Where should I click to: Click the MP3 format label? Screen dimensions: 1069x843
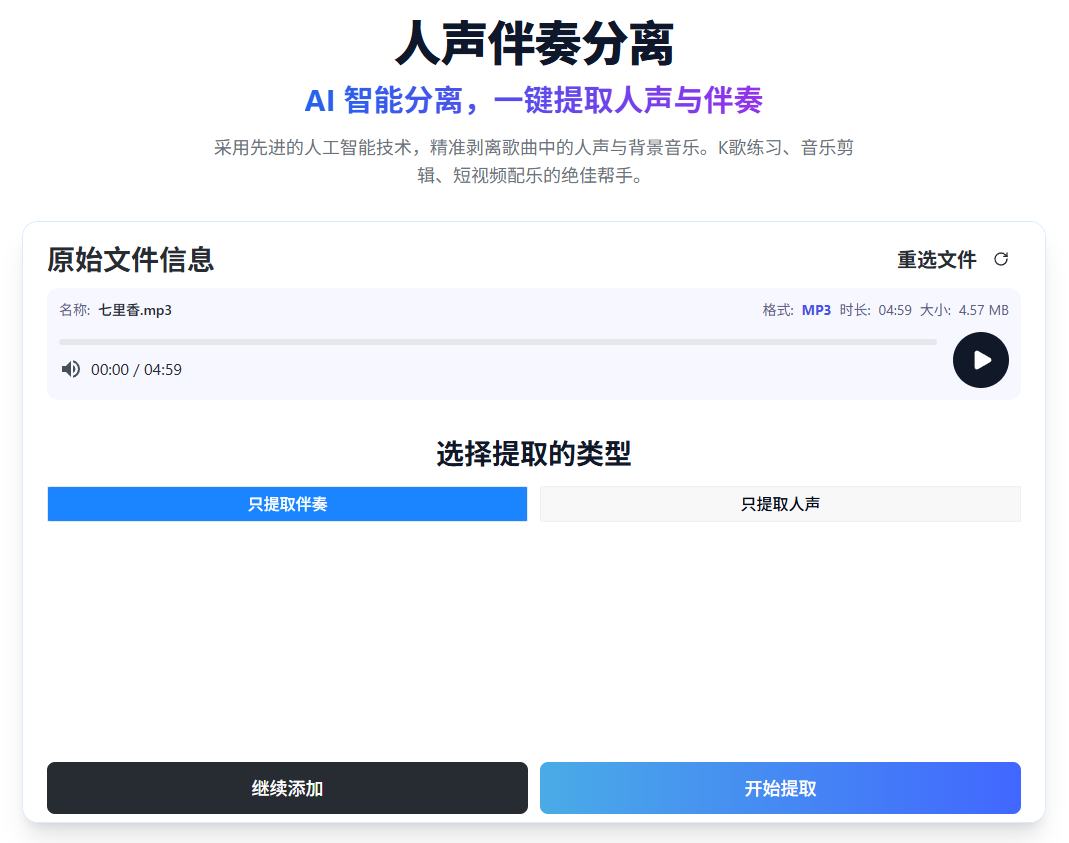(816, 310)
